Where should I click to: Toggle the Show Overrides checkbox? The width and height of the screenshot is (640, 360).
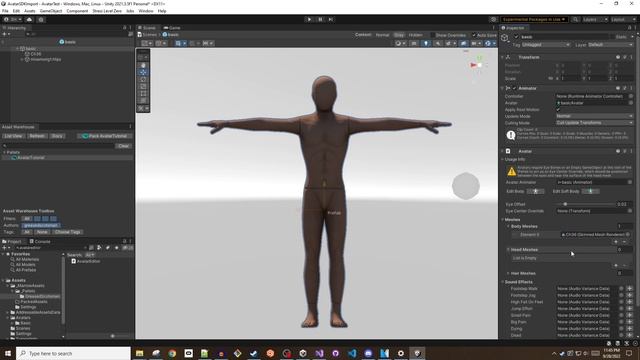tap(433, 35)
